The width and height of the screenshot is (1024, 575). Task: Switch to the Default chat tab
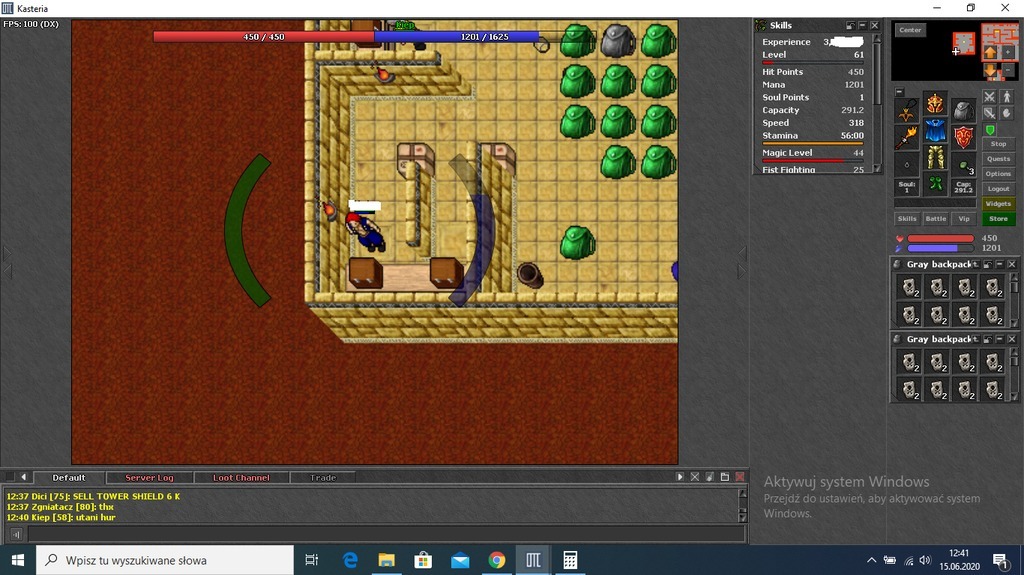69,478
